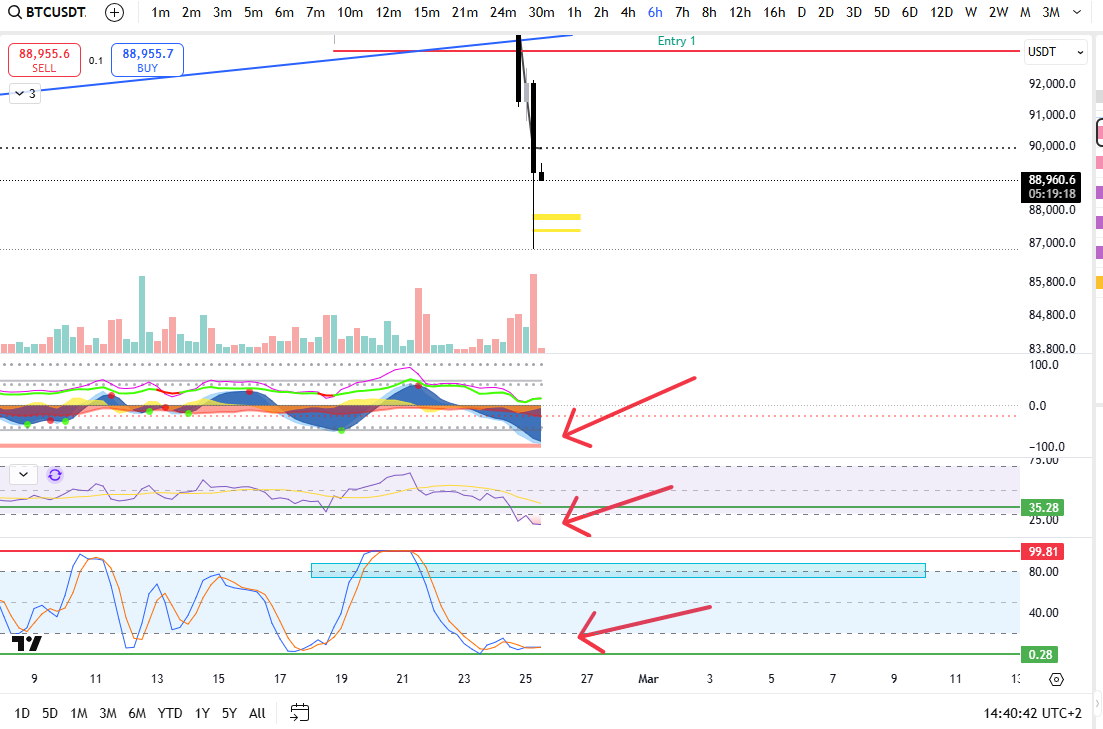This screenshot has height=729, width=1103.
Task: Open chart settings gear icon on time axis
Action: 1056,679
